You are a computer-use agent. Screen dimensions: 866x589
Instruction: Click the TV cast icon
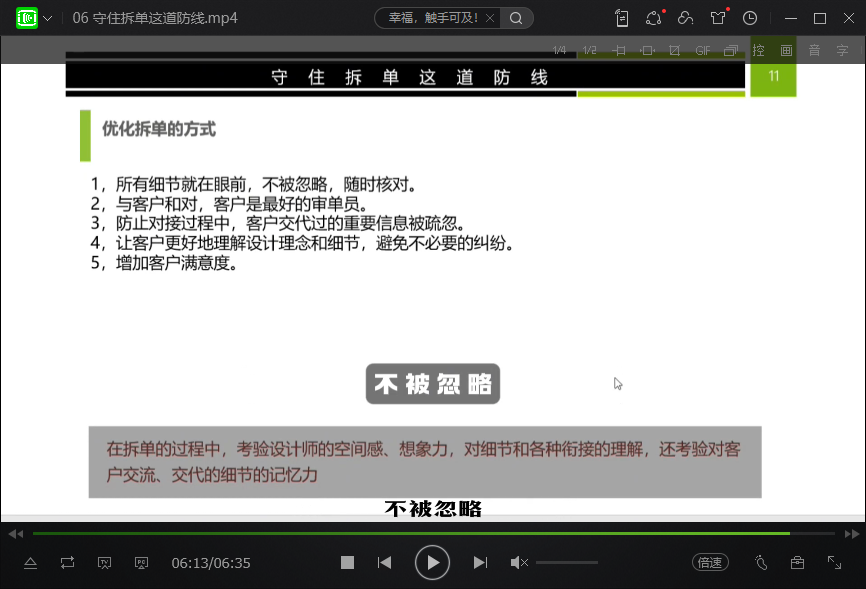tap(104, 563)
